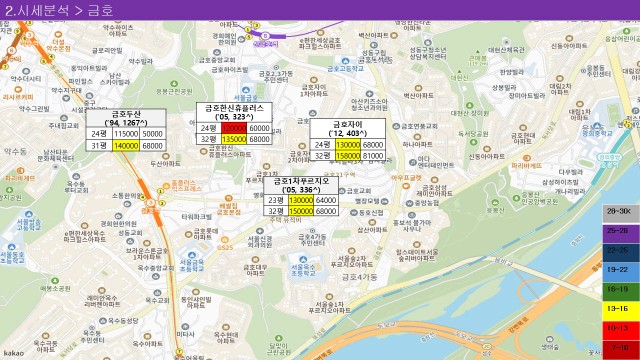Click the 금호고등학교 school marker
Screen dimensions: 640x360
tap(345, 61)
